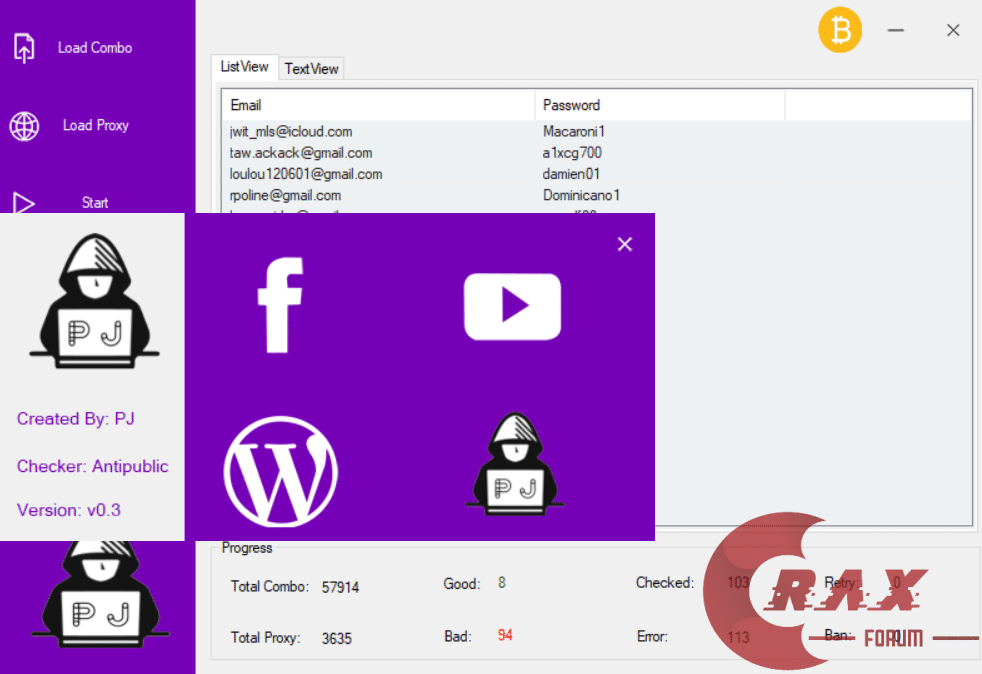
Task: Click the password cell Macaroni1
Action: [574, 132]
